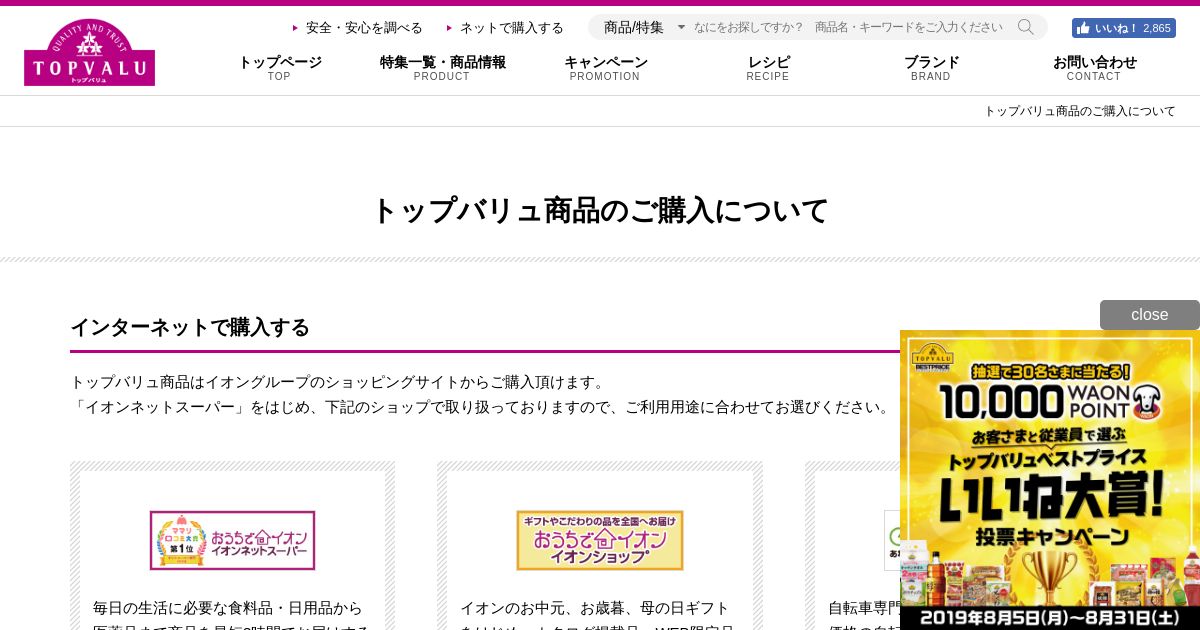1200x630 pixels.
Task: Click the おうちでイオン イオンネットスーパー logo
Action: coord(232,541)
